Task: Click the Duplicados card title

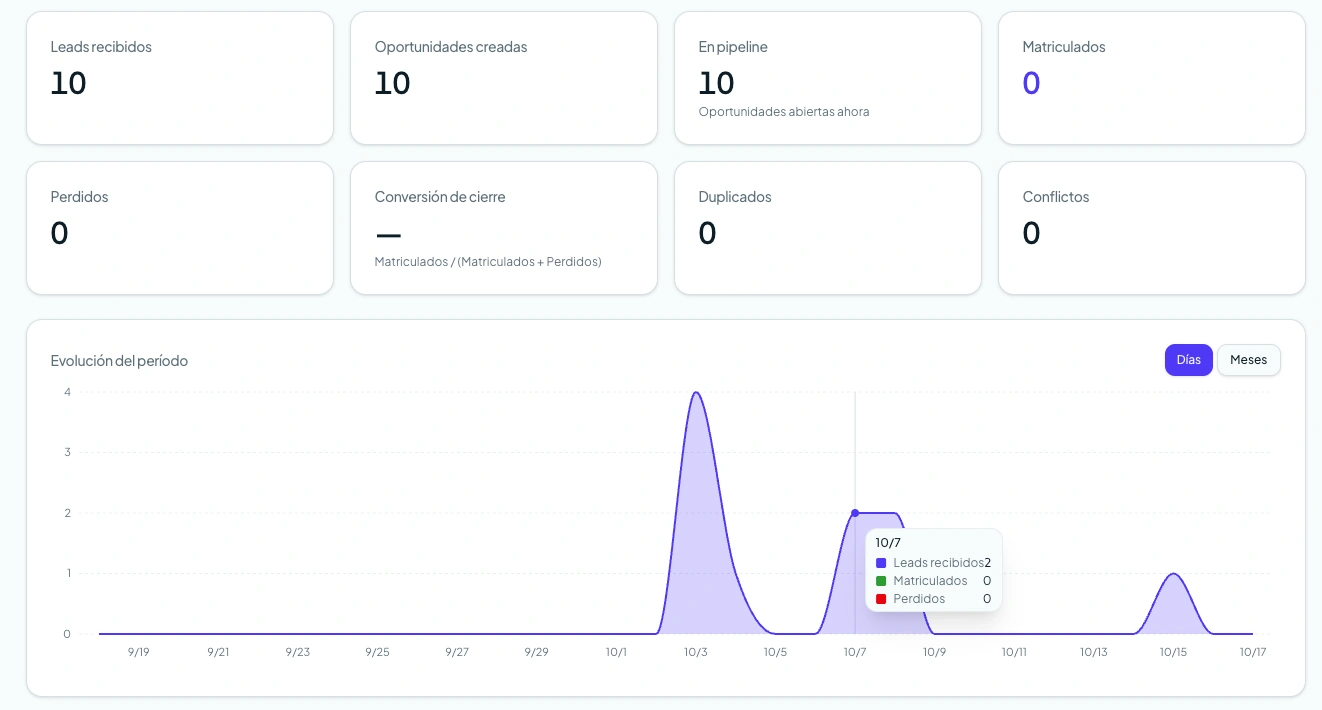Action: click(735, 197)
